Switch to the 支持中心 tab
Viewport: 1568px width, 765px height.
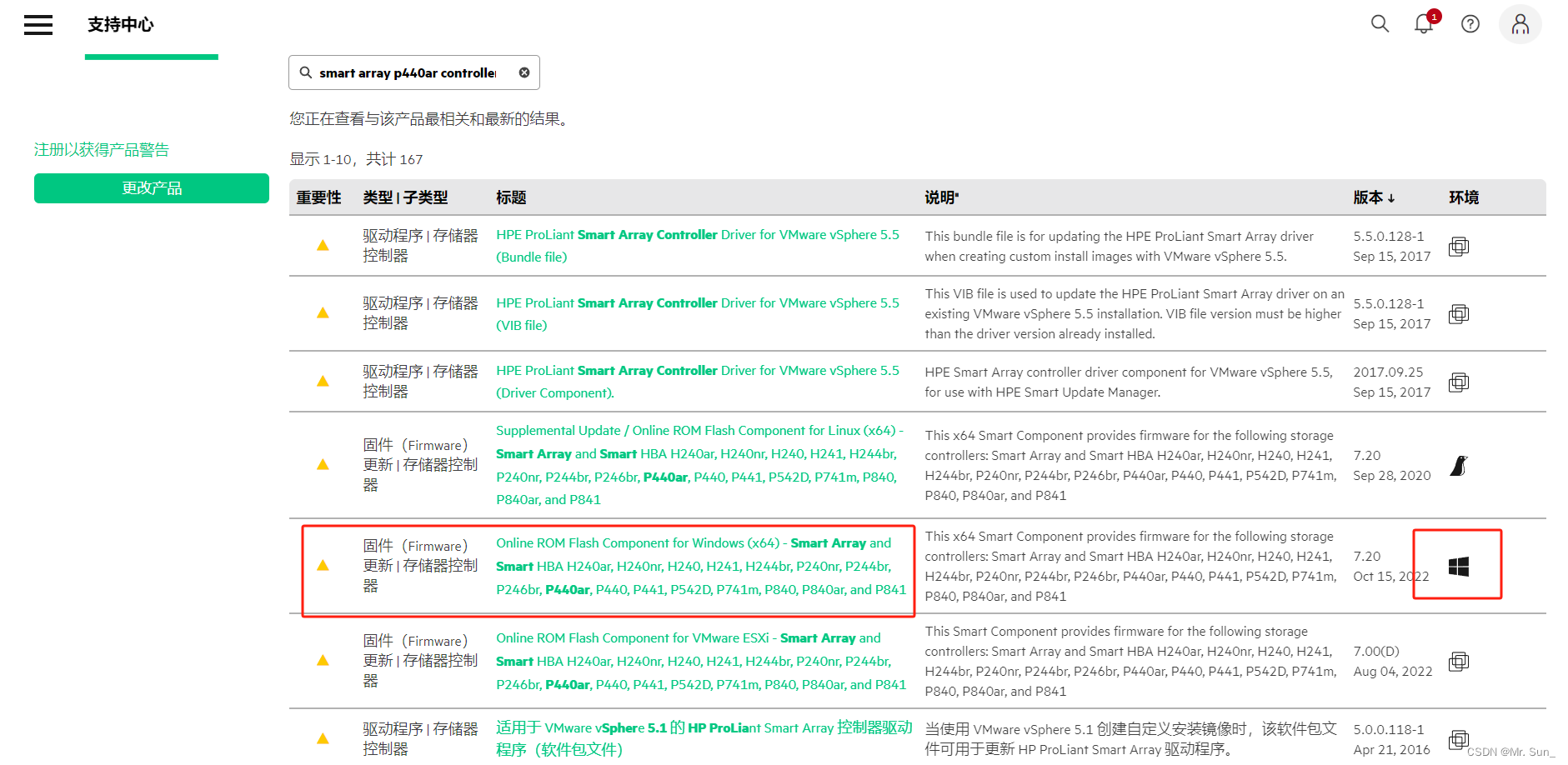pyautogui.click(x=121, y=25)
